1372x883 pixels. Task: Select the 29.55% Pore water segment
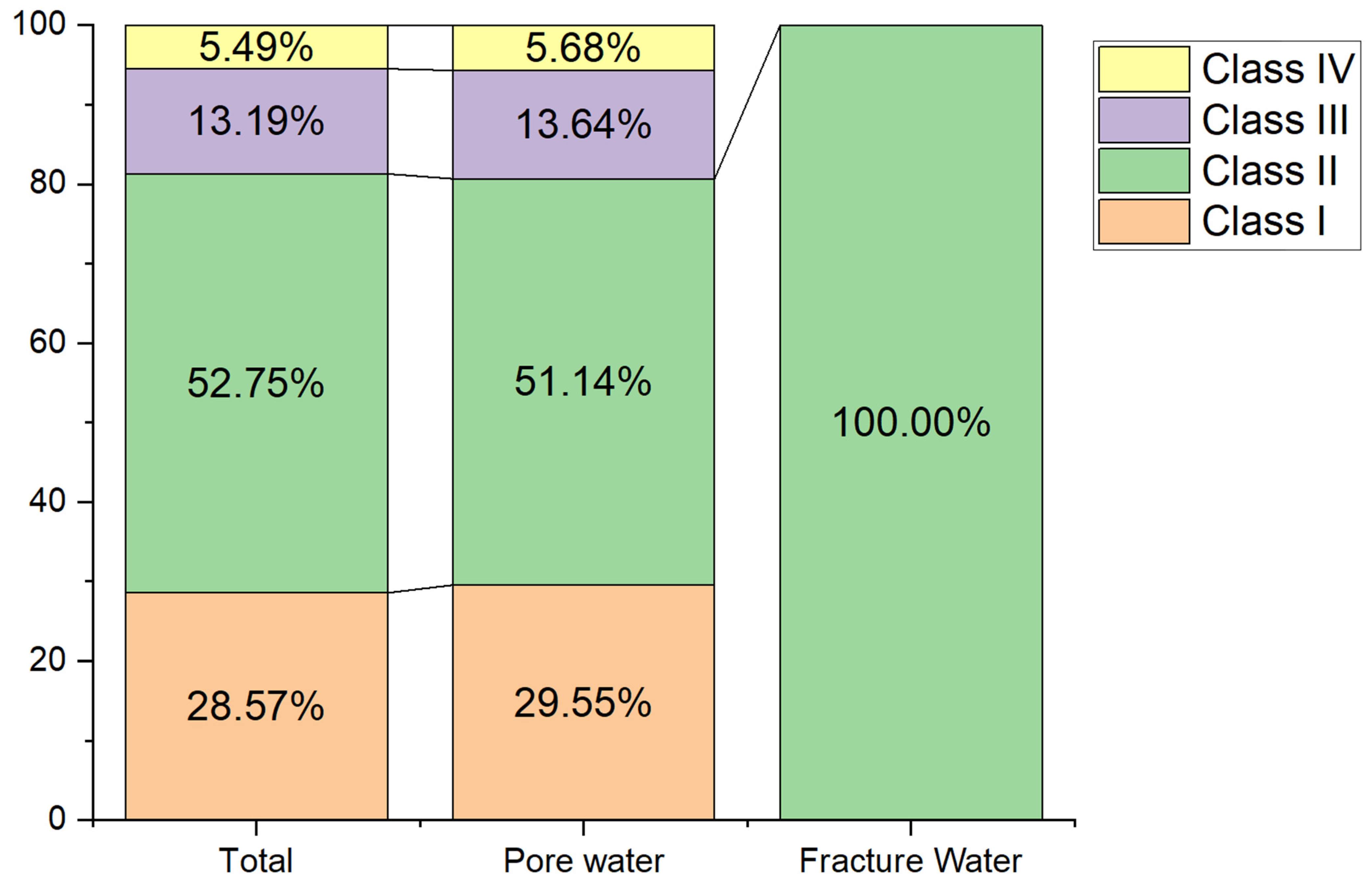(x=583, y=703)
